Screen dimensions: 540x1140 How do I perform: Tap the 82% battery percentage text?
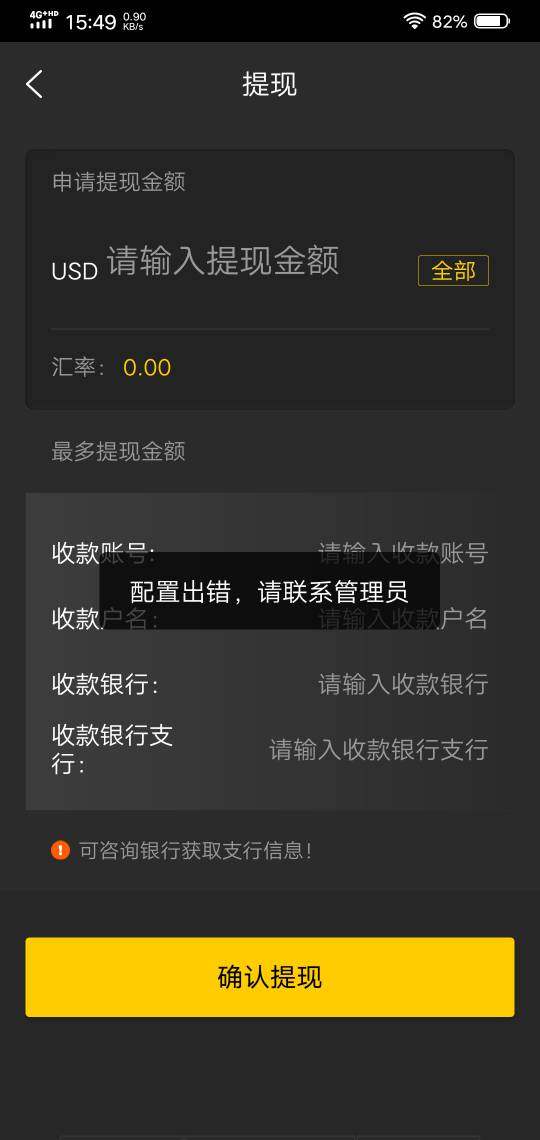tap(449, 22)
